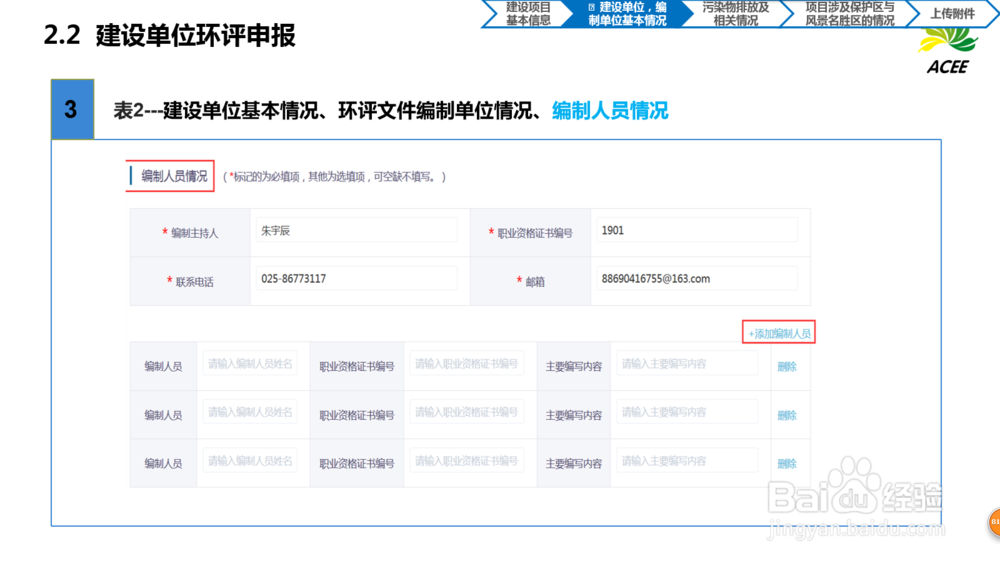
Task: Click the 联系电话 field with 025-86773117
Action: 357,279
